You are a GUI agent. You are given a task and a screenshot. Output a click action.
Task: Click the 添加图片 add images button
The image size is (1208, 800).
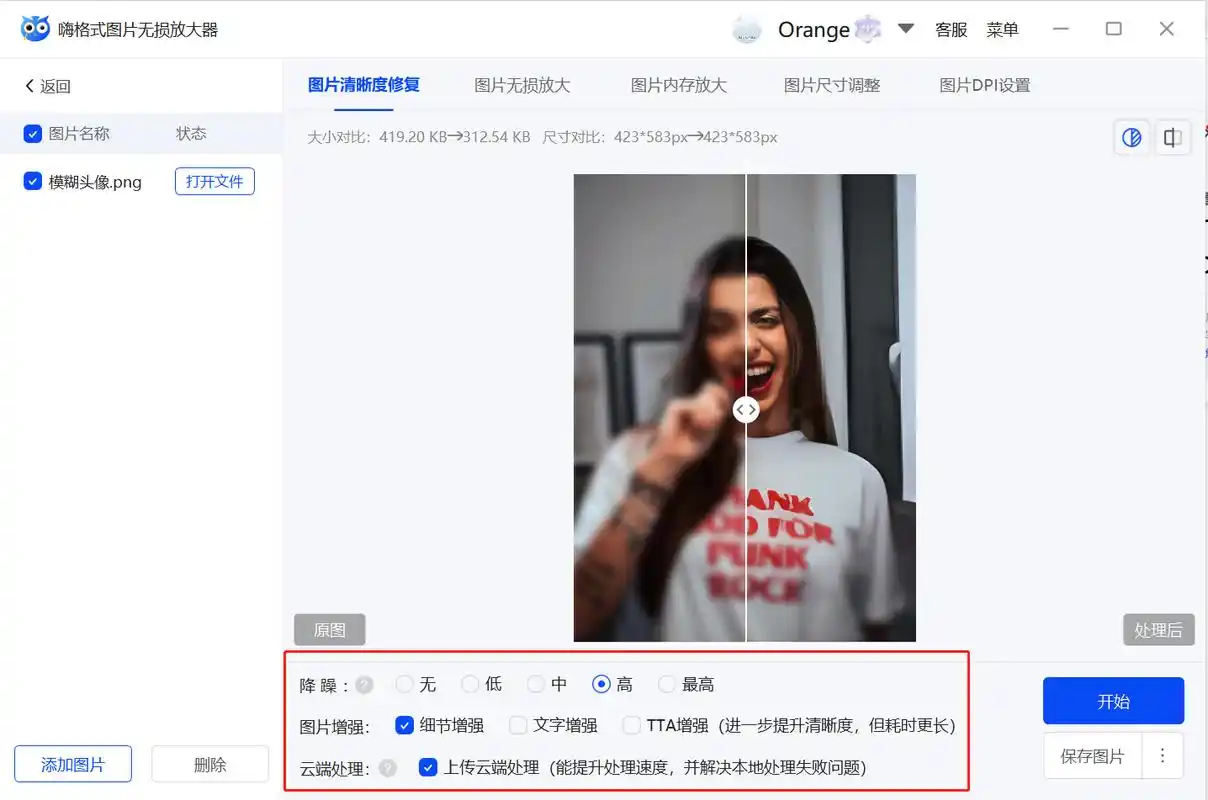72,763
